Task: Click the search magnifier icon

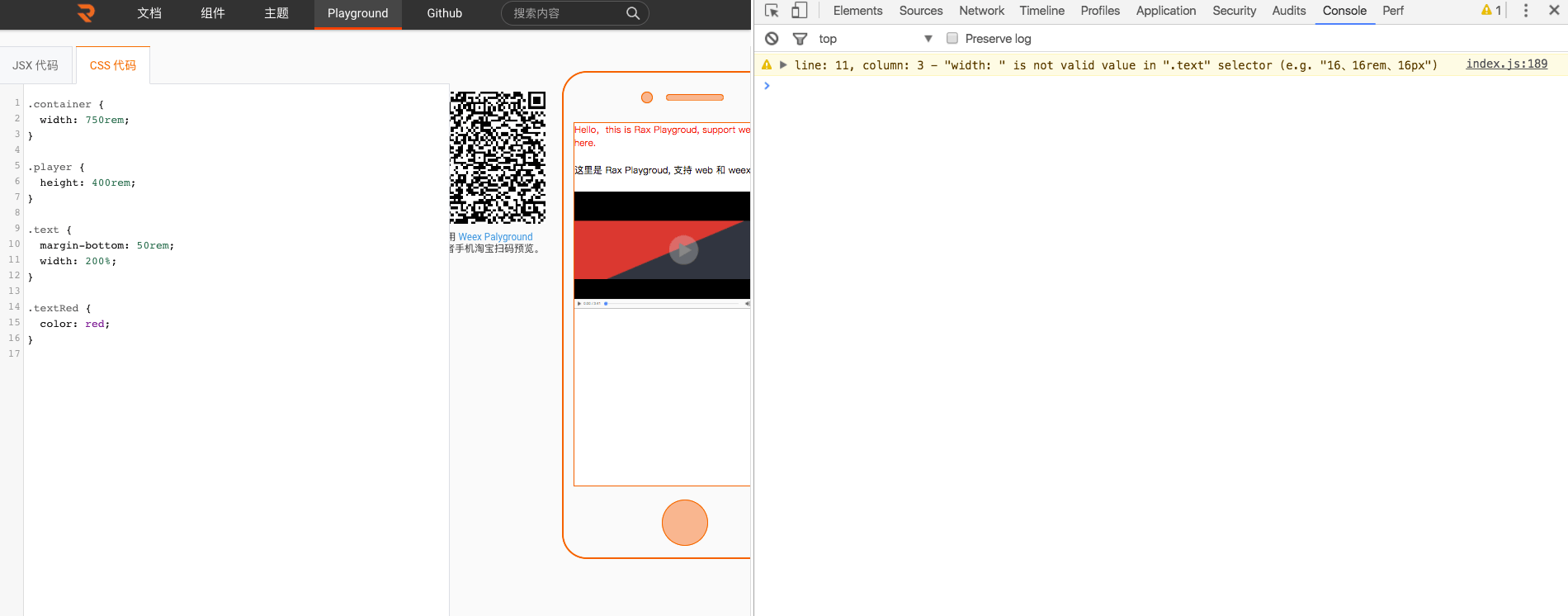Action: [632, 13]
